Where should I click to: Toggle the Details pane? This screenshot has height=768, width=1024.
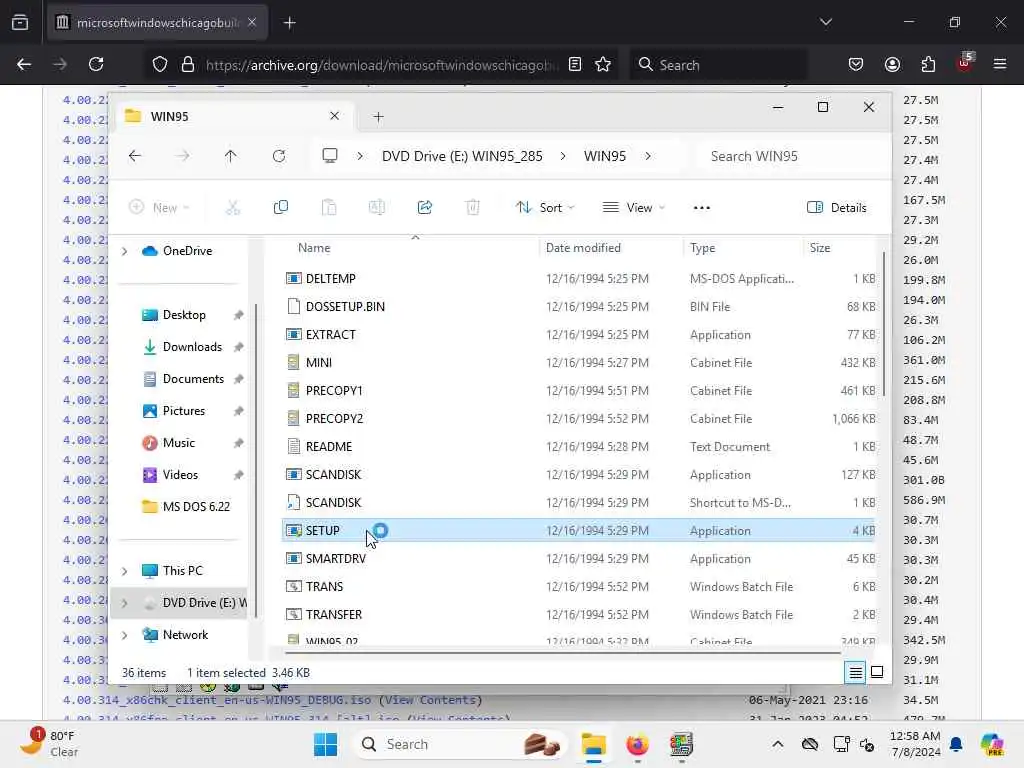coord(837,208)
